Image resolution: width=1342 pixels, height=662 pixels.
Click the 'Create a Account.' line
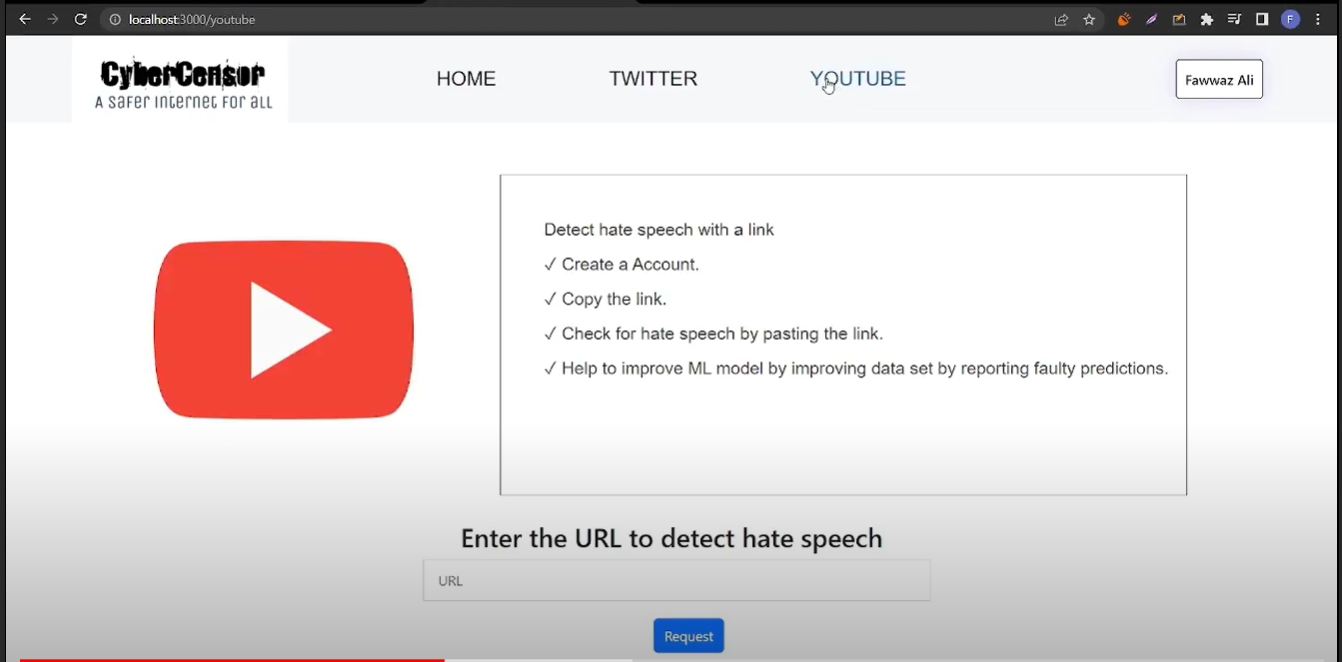click(621, 264)
